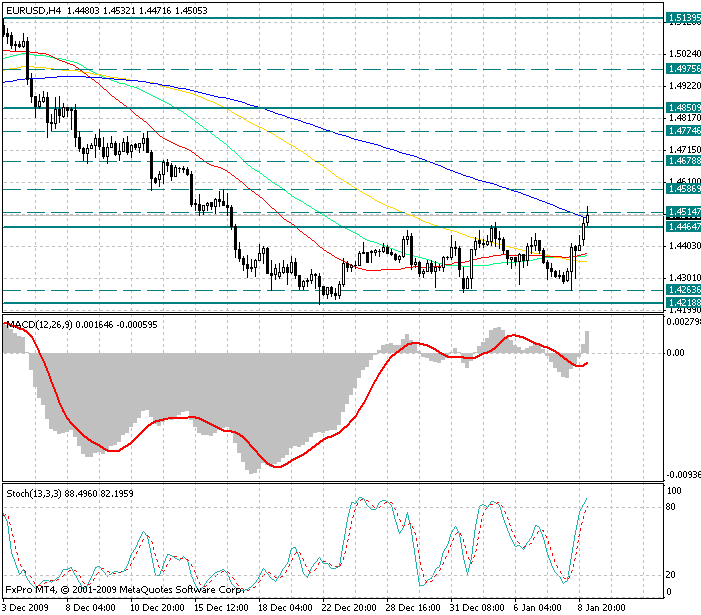The width and height of the screenshot is (701, 615).
Task: Select the MACD(12,26,9) indicator label
Action: (39, 324)
